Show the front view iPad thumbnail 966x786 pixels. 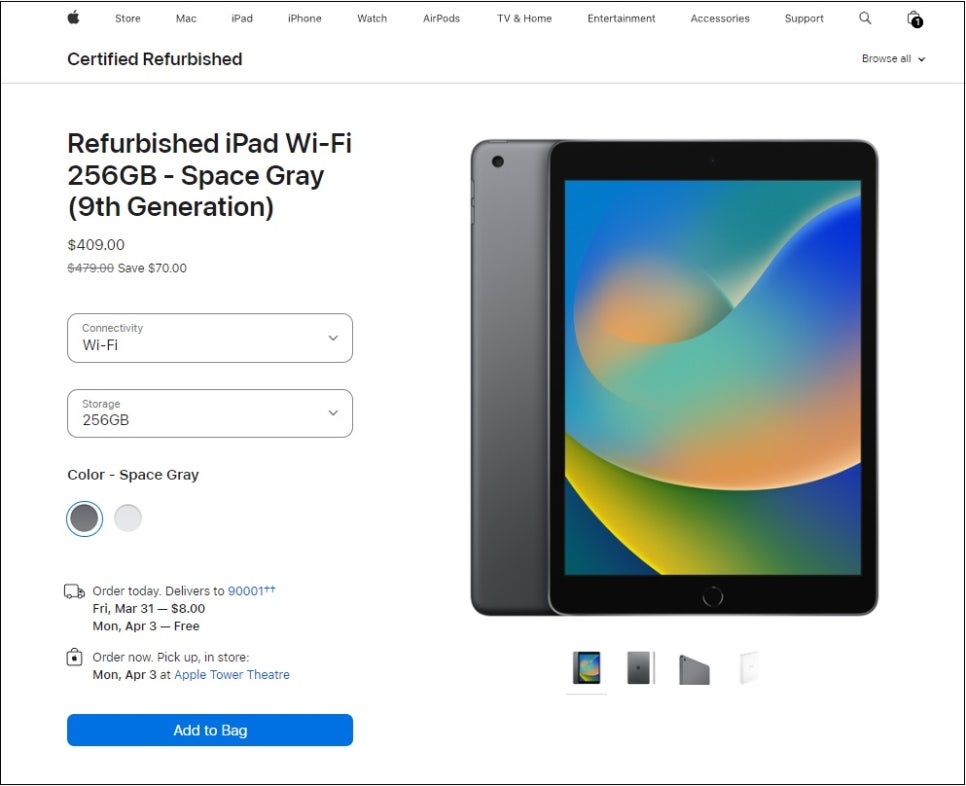[x=586, y=668]
